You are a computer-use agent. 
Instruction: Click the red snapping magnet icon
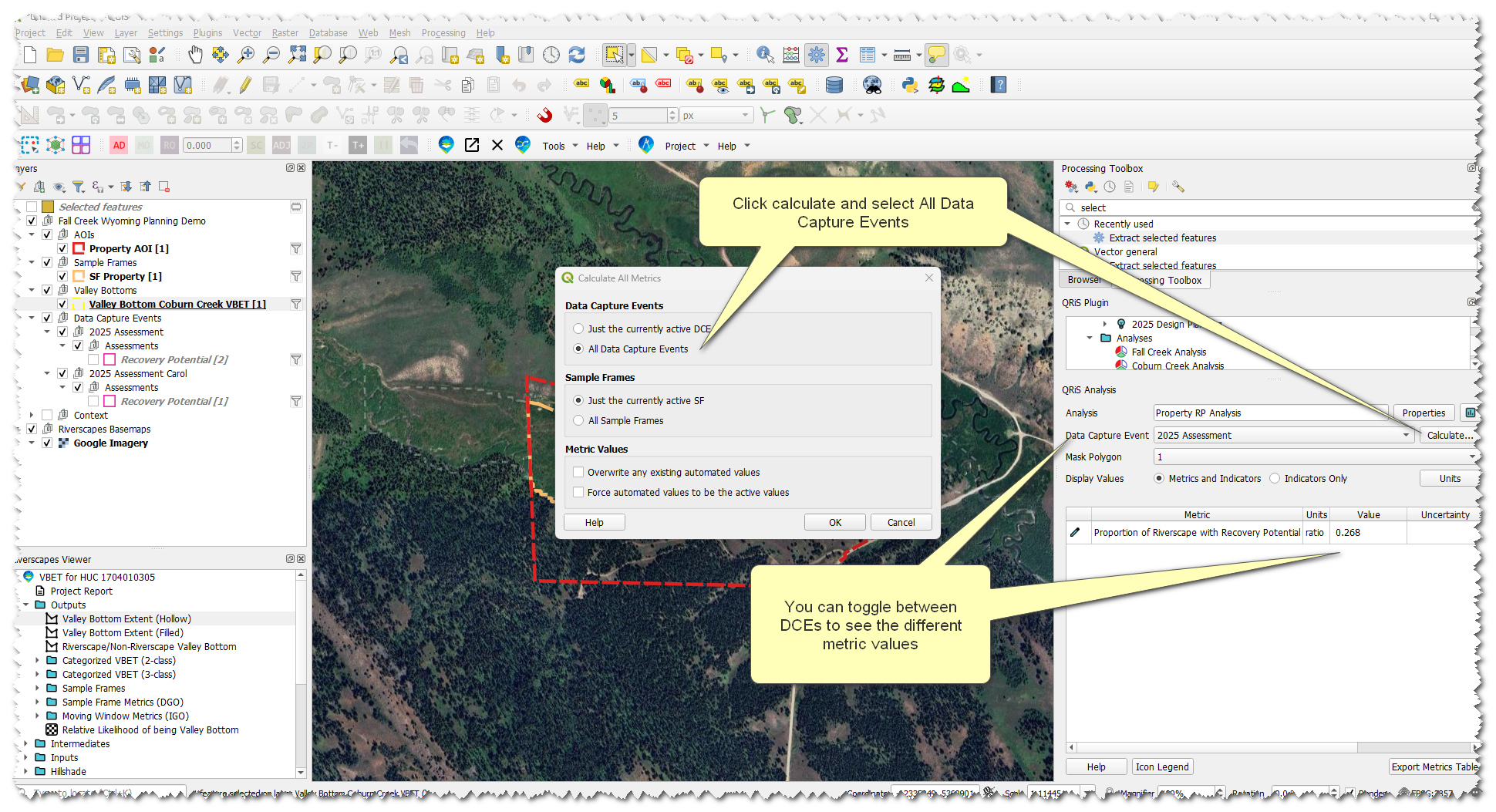click(544, 116)
